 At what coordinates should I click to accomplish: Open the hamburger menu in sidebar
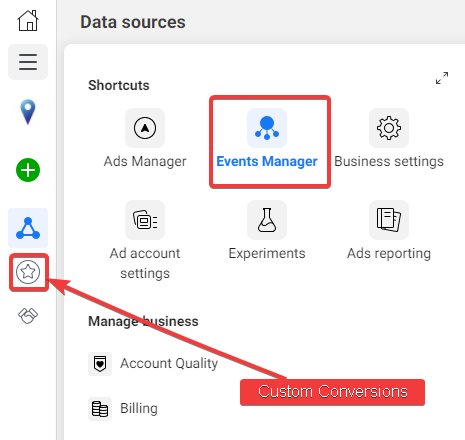[x=28, y=62]
